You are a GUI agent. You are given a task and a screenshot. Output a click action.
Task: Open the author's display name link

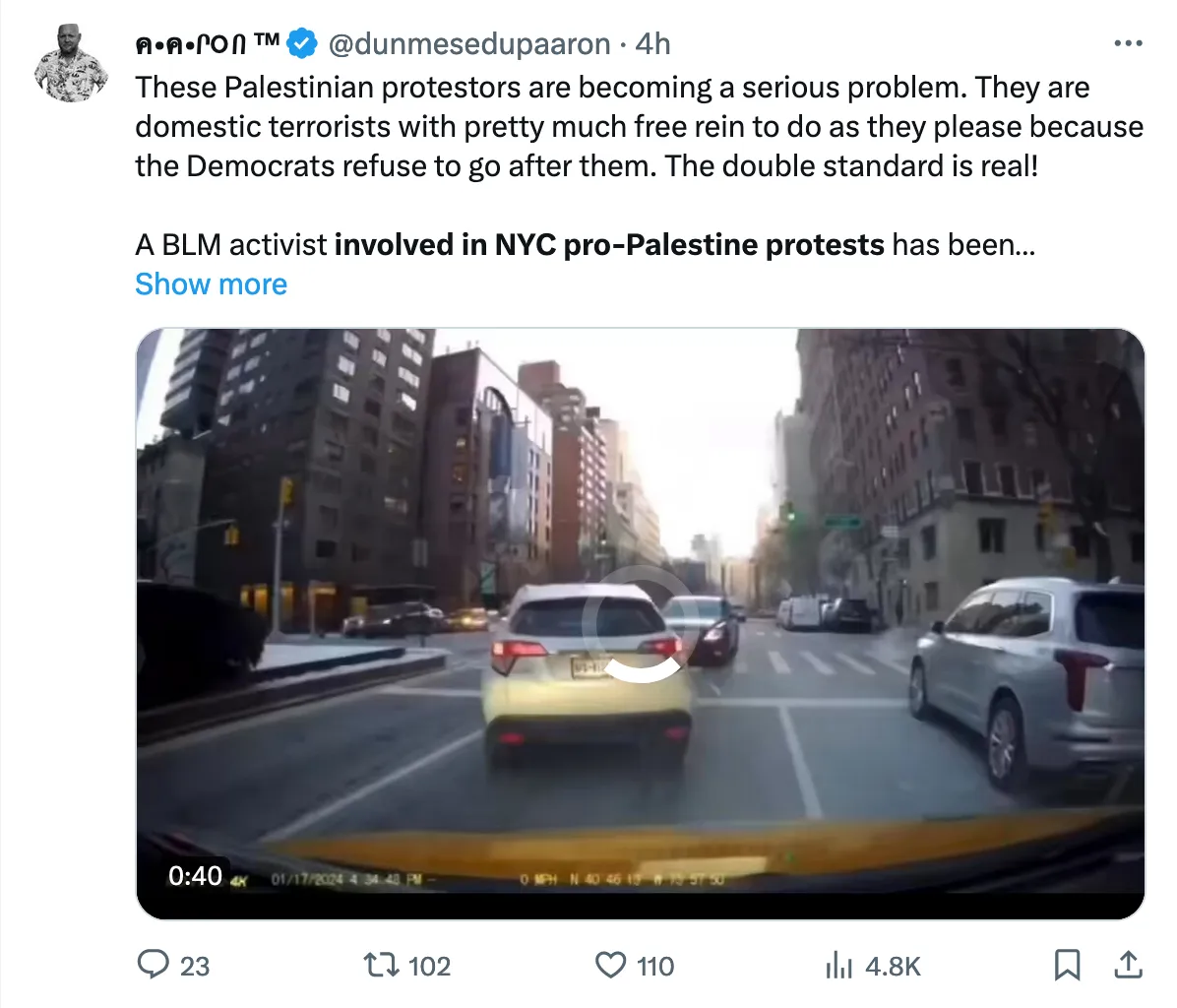[x=208, y=44]
